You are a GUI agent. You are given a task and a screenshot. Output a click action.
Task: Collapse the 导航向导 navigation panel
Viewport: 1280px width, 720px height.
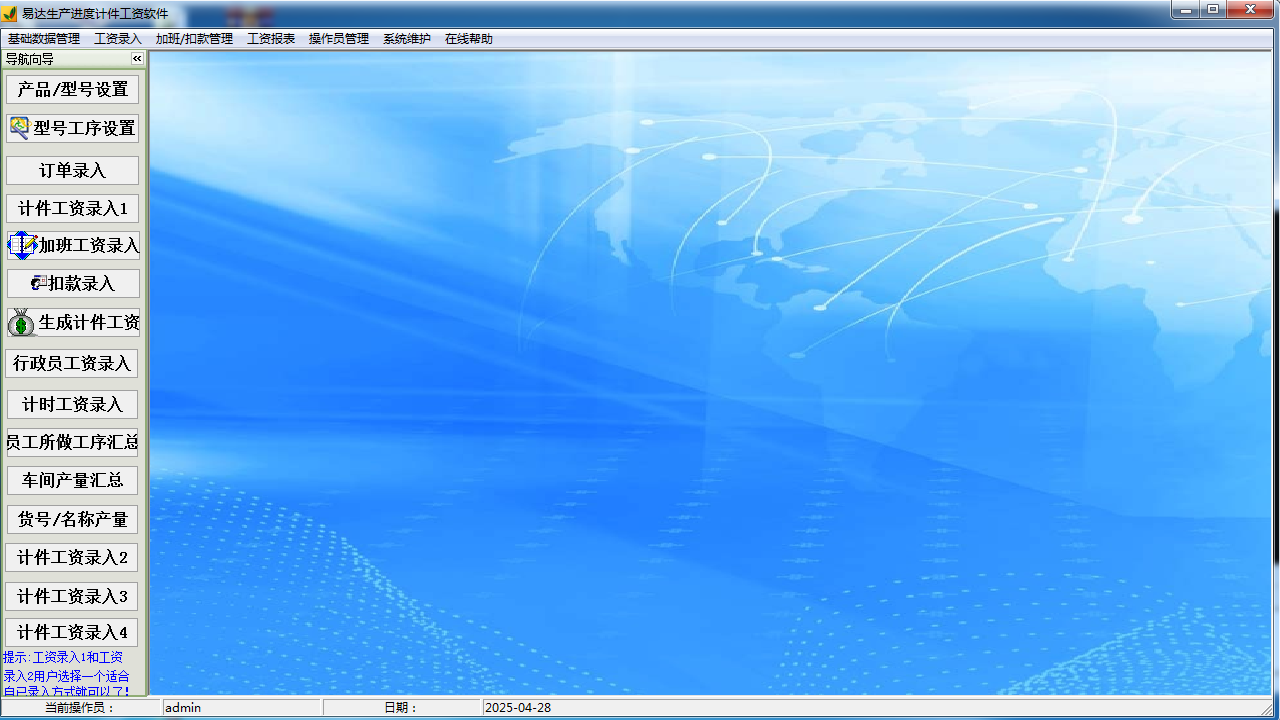pos(138,59)
